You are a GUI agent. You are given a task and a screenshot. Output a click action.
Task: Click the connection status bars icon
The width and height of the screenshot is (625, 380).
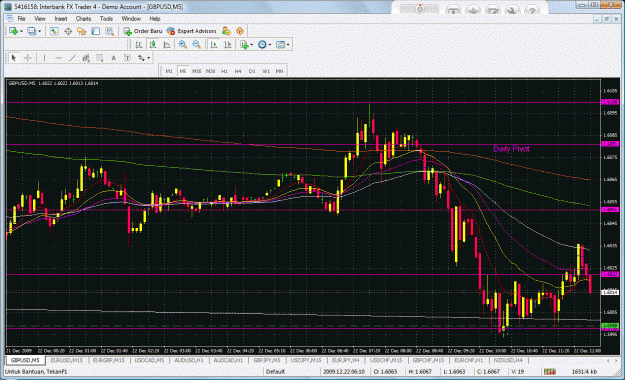click(x=550, y=372)
